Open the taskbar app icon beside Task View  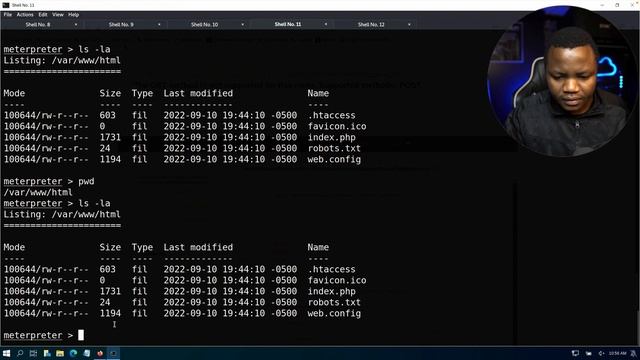tap(47, 353)
